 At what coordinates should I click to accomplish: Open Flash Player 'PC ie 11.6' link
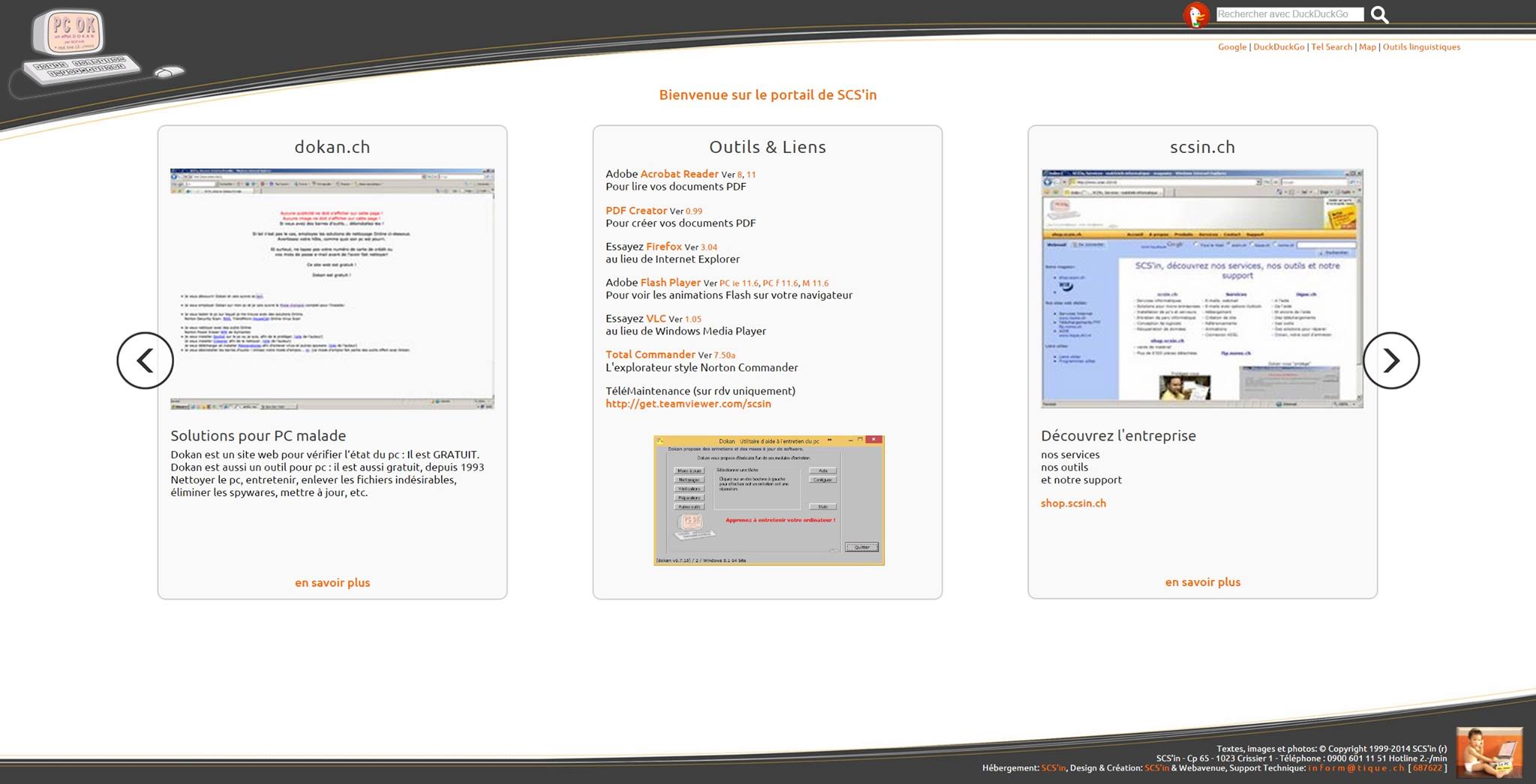739,283
